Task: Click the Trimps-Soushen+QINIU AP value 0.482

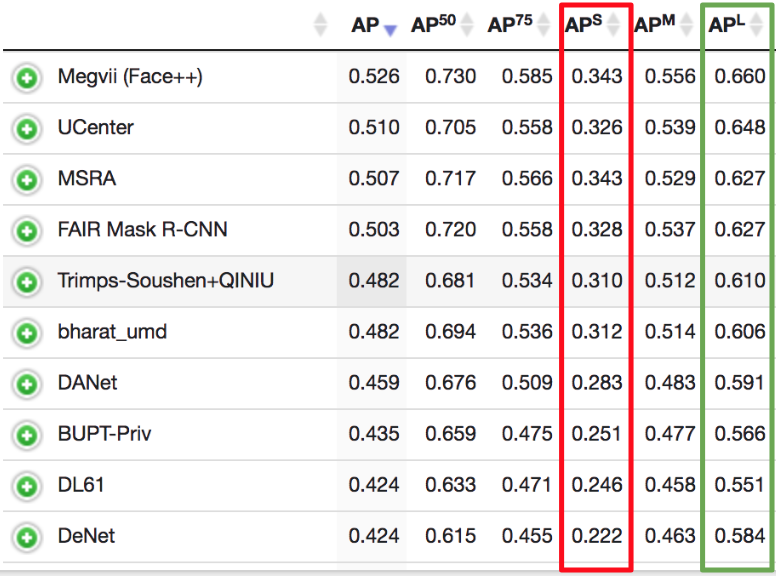Action: tap(374, 281)
